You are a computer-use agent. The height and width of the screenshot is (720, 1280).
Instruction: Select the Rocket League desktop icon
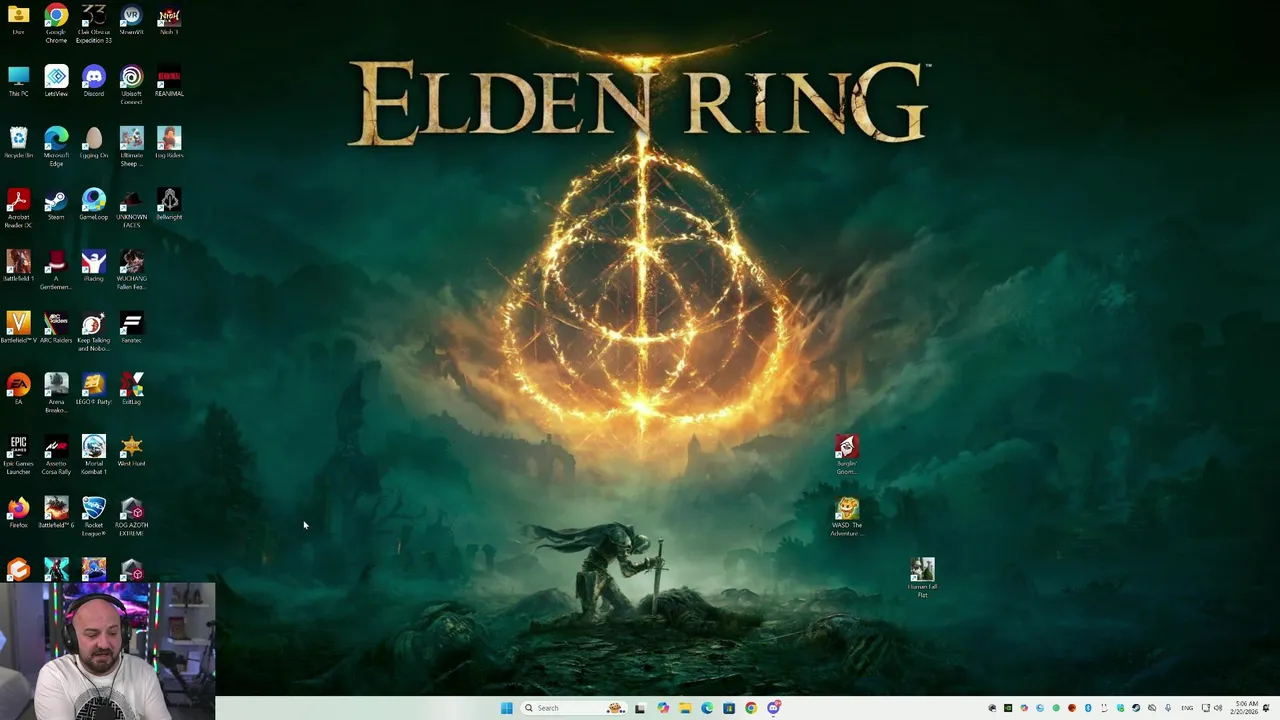pos(93,517)
